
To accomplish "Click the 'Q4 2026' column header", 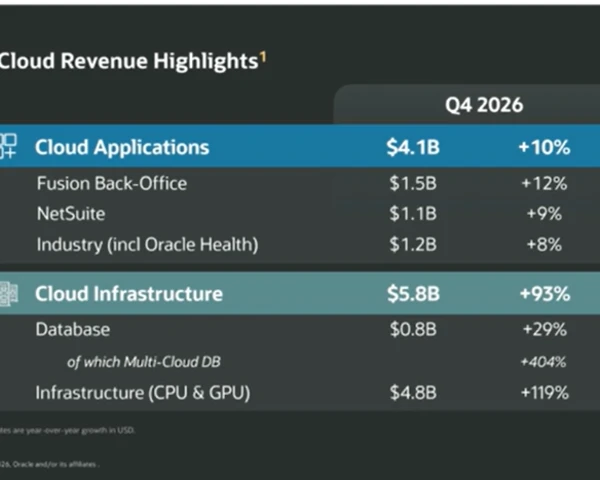I will (484, 105).
